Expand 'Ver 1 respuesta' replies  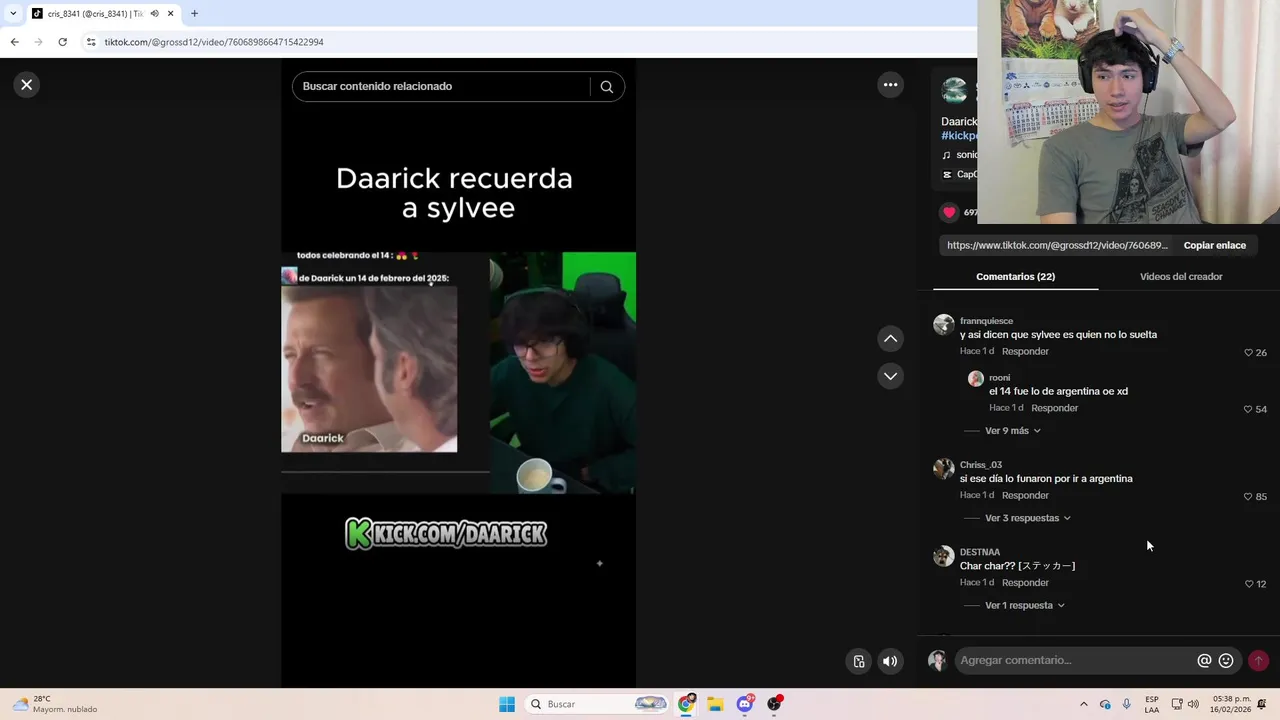tap(1024, 605)
